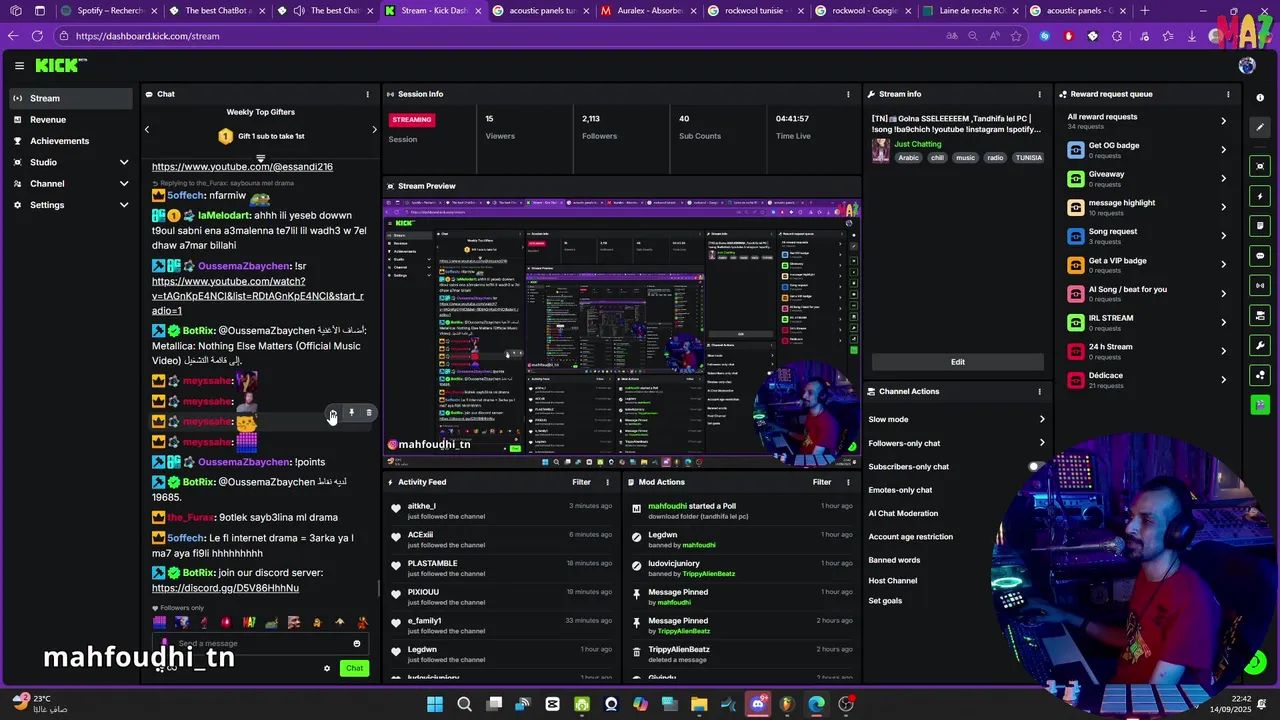Open the Channel Actions three-dot menu
Viewport: 1280px width, 720px height.
pos(1039,392)
